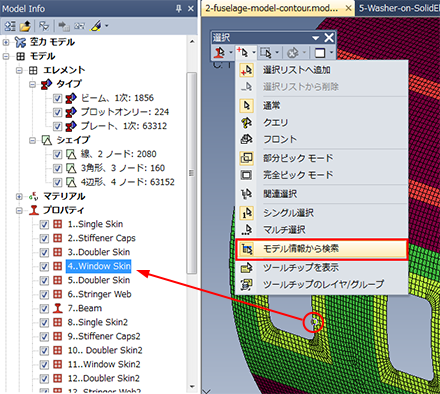Expand the マテリアル tree node

19,197
